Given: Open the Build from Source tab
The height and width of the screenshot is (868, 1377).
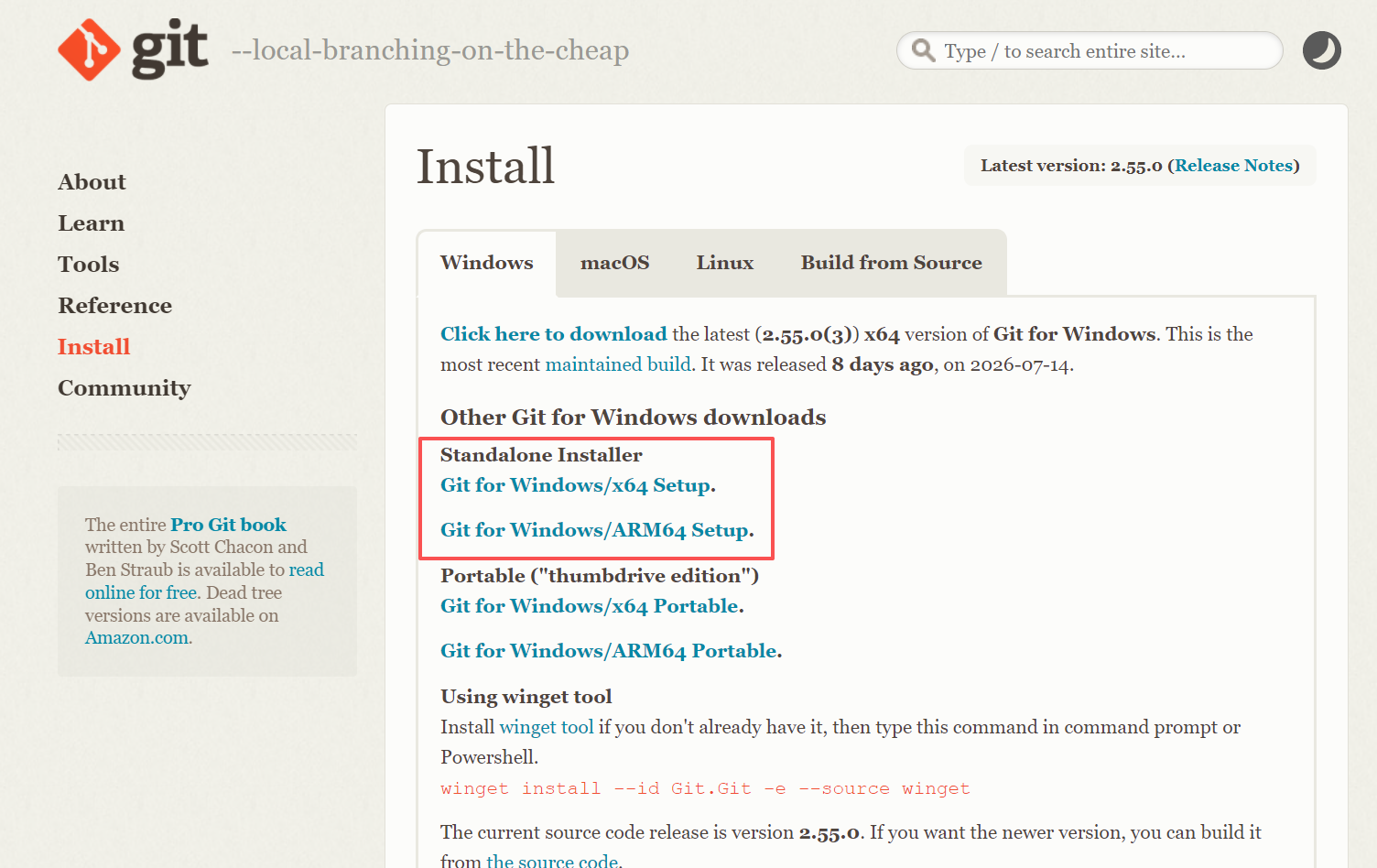Looking at the screenshot, I should (x=891, y=263).
